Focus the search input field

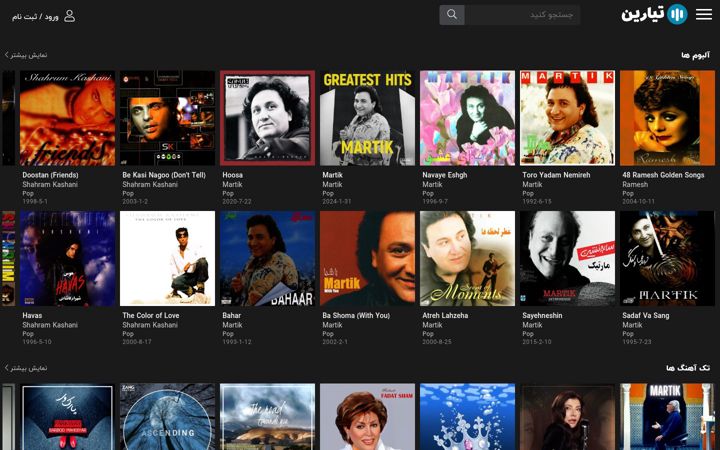pos(522,15)
